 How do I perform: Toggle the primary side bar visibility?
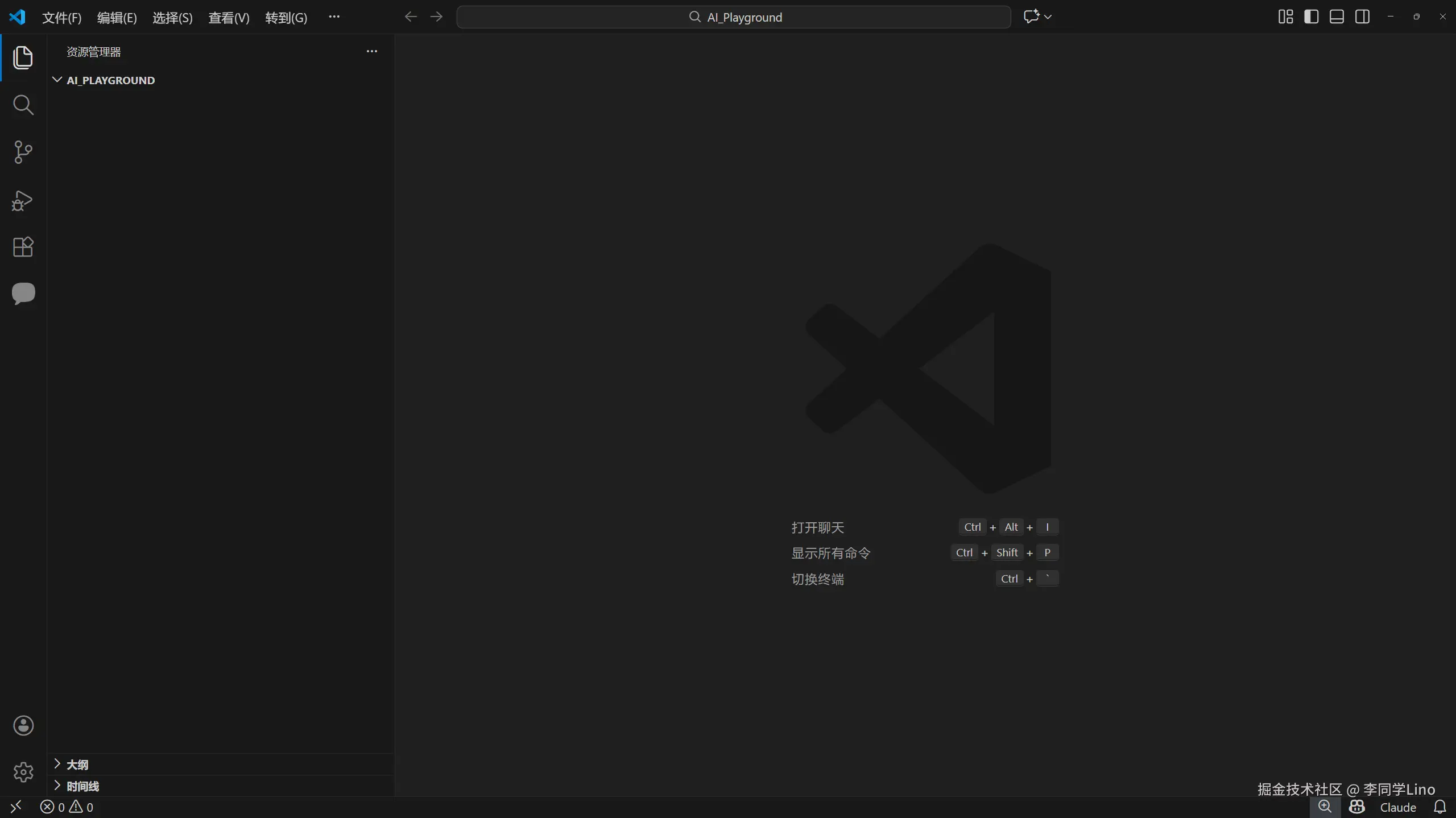coord(1311,17)
